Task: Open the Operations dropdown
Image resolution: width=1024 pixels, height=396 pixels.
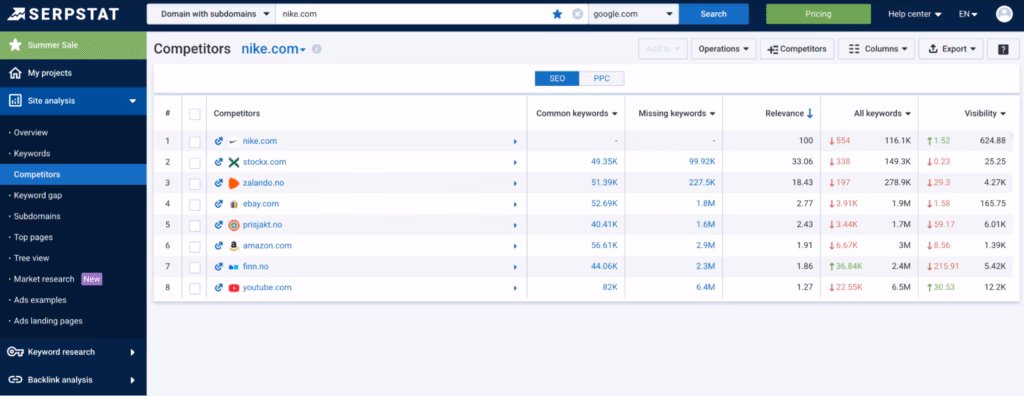Action: (x=724, y=49)
